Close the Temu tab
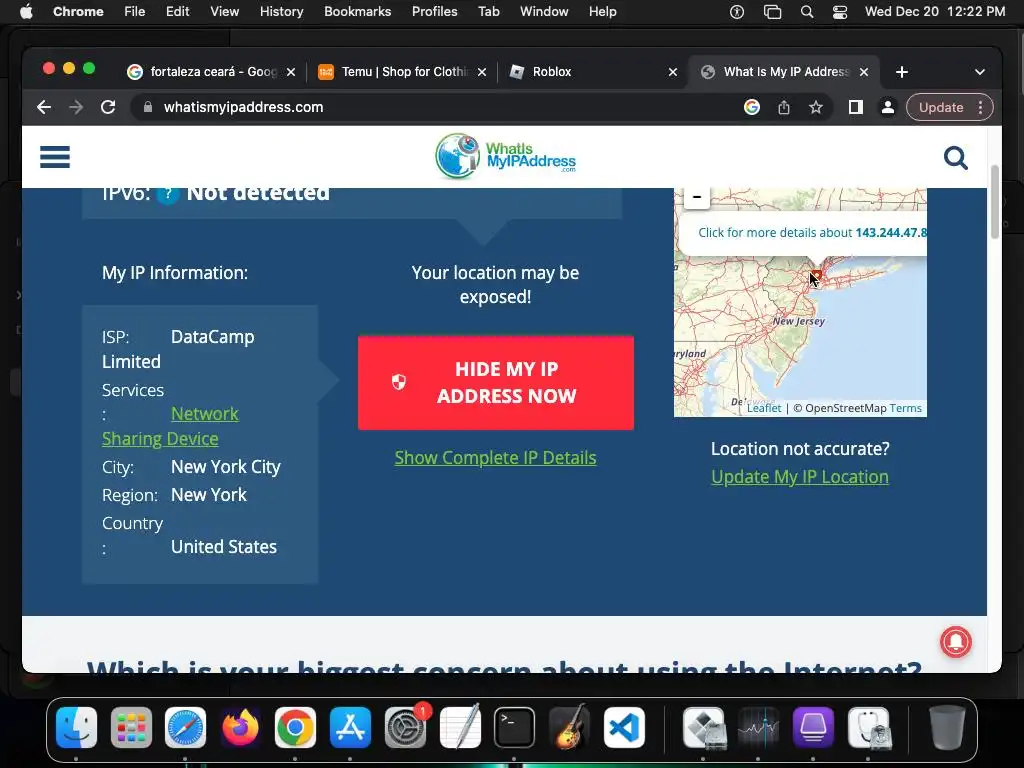 click(x=482, y=72)
